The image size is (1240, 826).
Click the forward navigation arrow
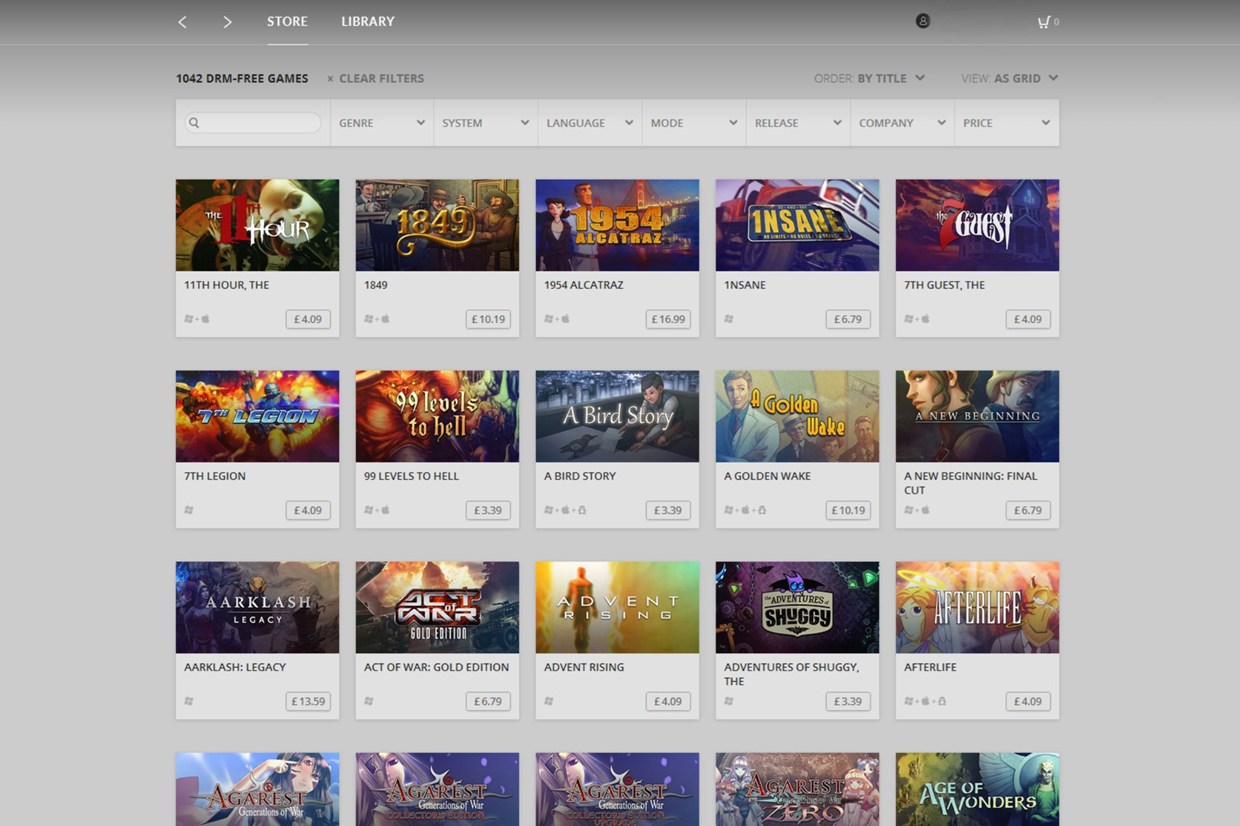227,21
